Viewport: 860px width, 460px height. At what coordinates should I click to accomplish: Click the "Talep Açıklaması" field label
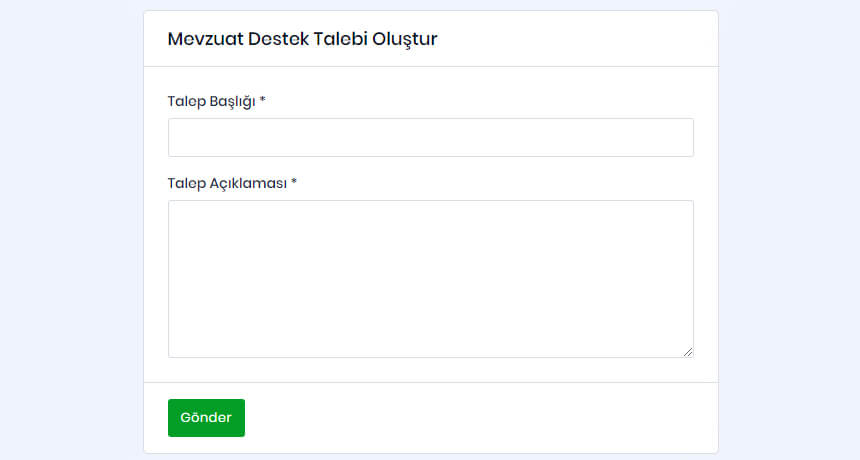pos(227,183)
